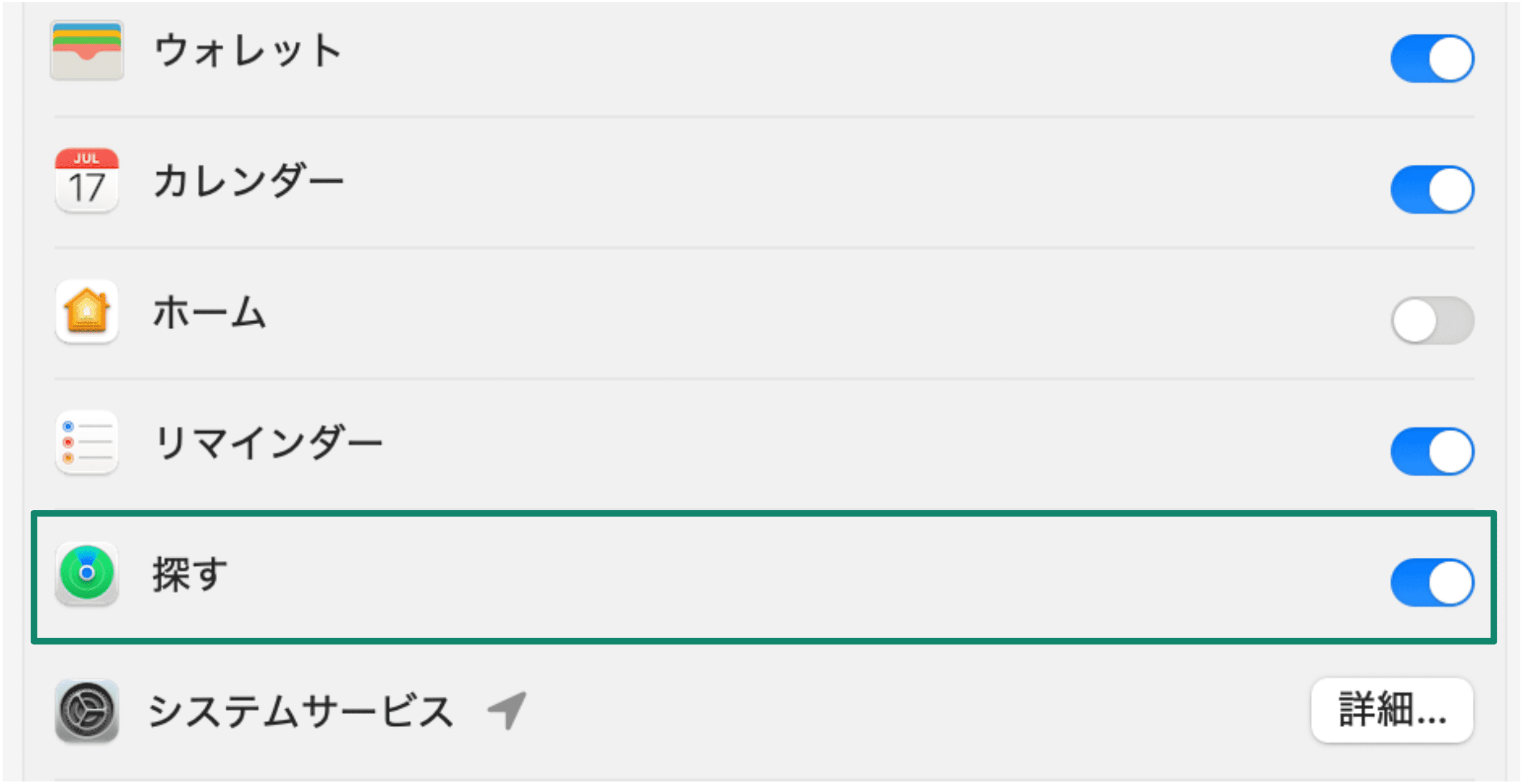This screenshot has width=1523, height=784.
Task: Click empty space in the highlighted 探す row
Action: tap(797, 576)
